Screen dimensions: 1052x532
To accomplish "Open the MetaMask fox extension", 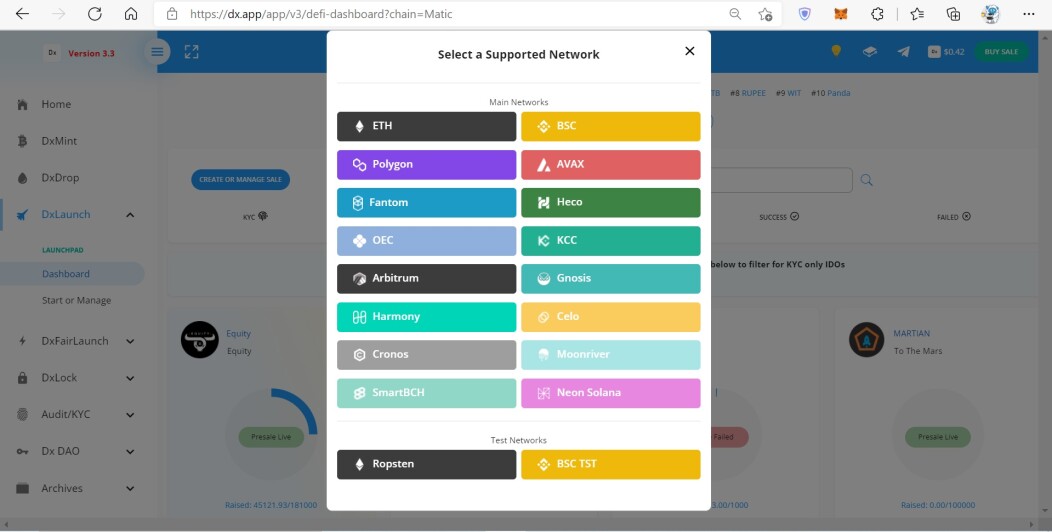I will tap(841, 14).
